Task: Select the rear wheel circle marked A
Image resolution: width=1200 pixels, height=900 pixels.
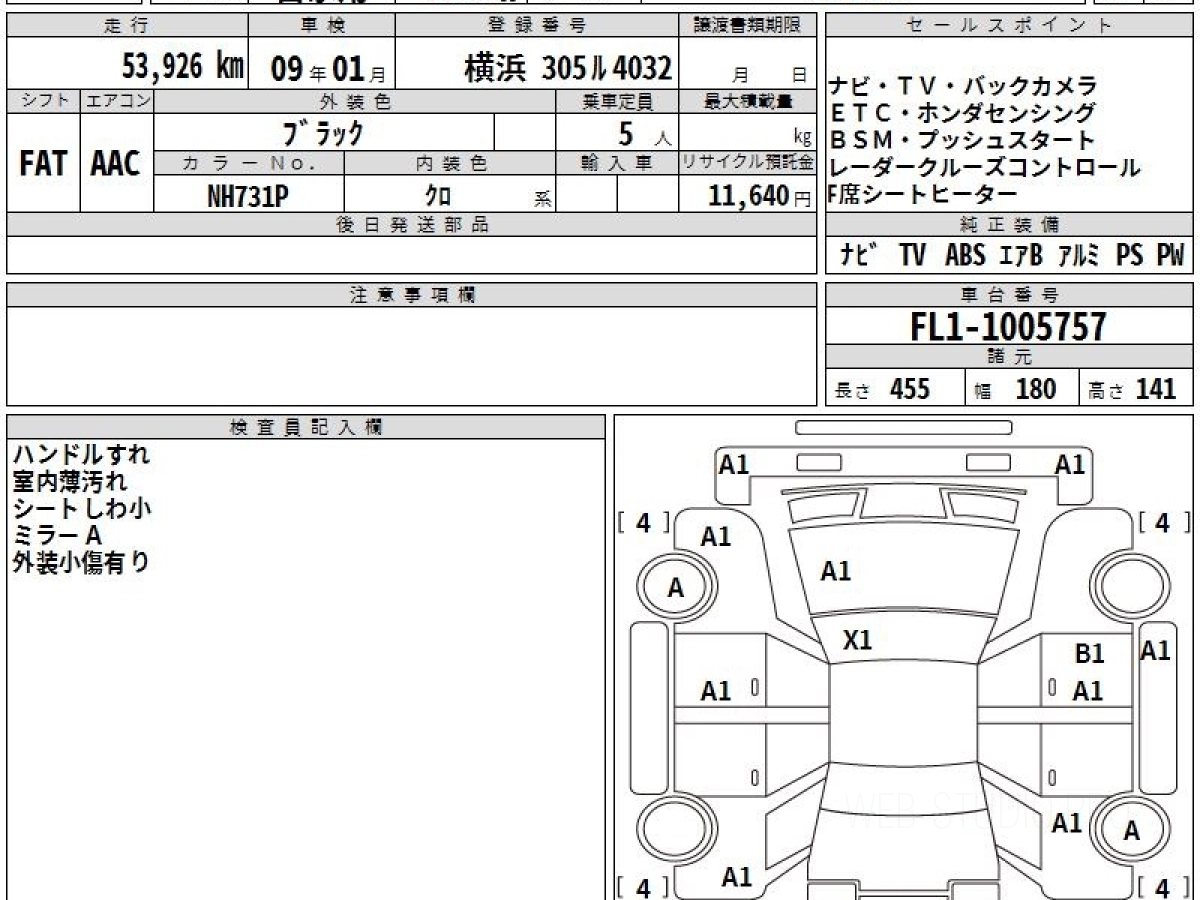Action: click(1131, 830)
